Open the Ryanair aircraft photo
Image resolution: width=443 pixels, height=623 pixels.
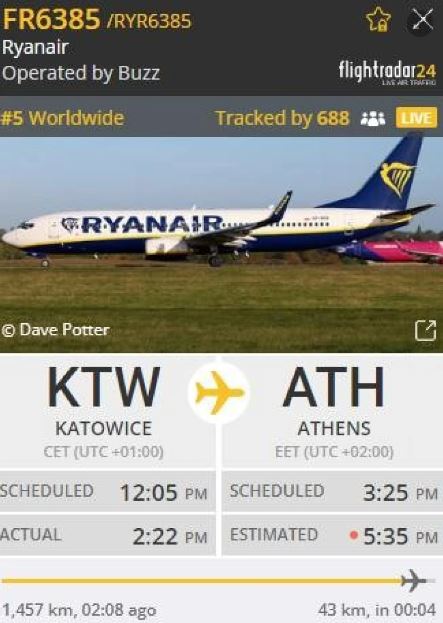click(221, 244)
